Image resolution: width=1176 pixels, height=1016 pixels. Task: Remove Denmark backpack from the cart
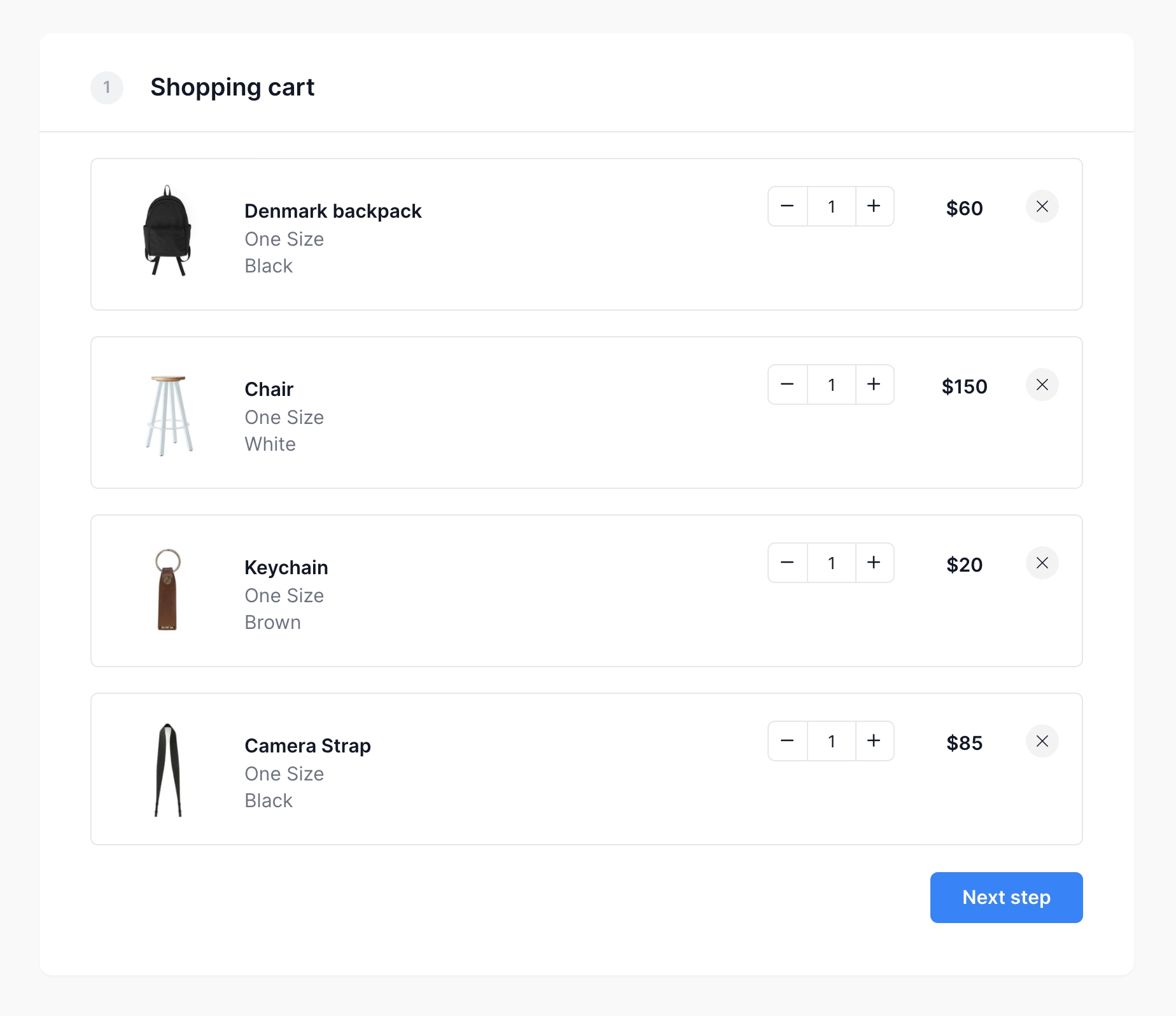[x=1042, y=206]
